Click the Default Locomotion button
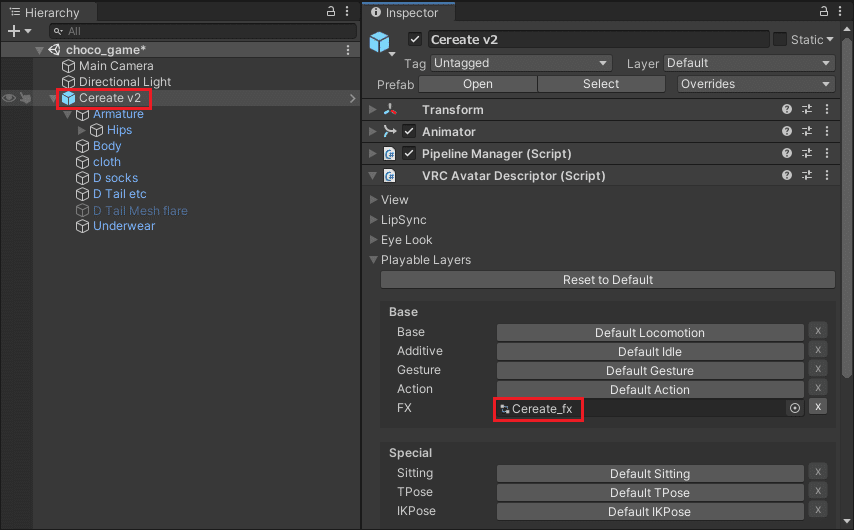Screen dimensions: 854x530 tap(650, 332)
